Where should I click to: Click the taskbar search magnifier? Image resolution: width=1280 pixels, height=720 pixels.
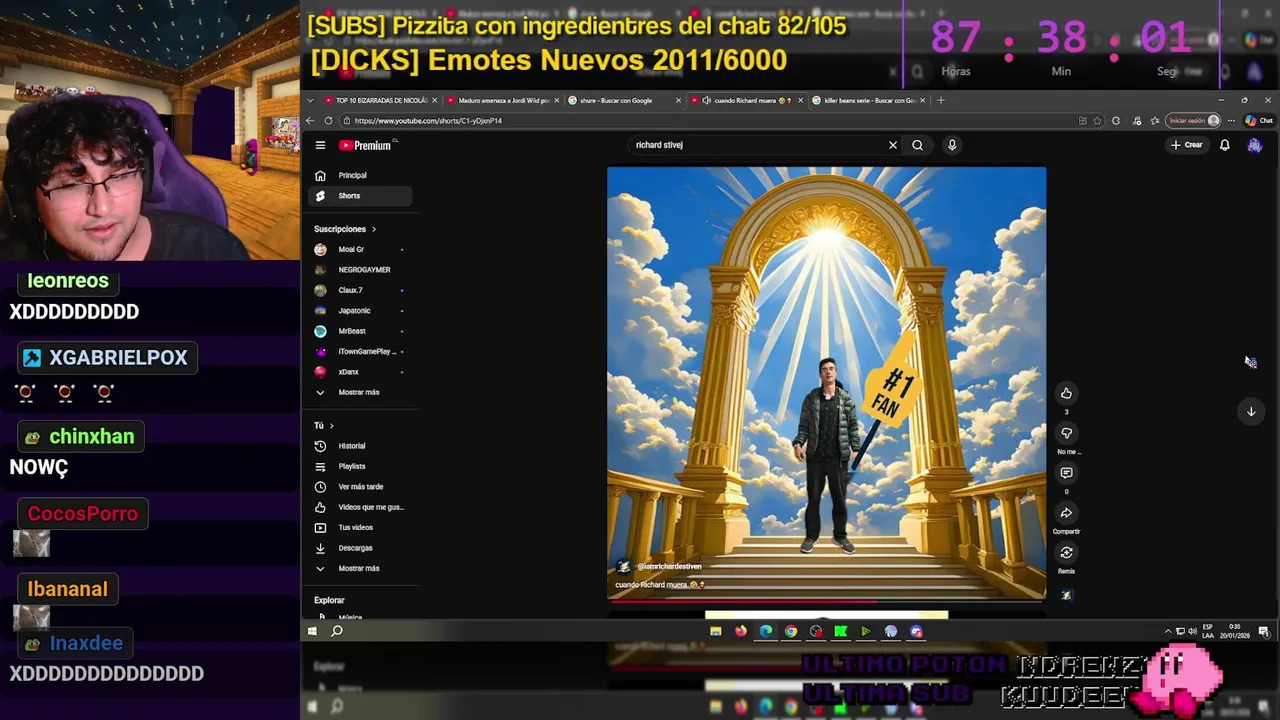[x=337, y=631]
